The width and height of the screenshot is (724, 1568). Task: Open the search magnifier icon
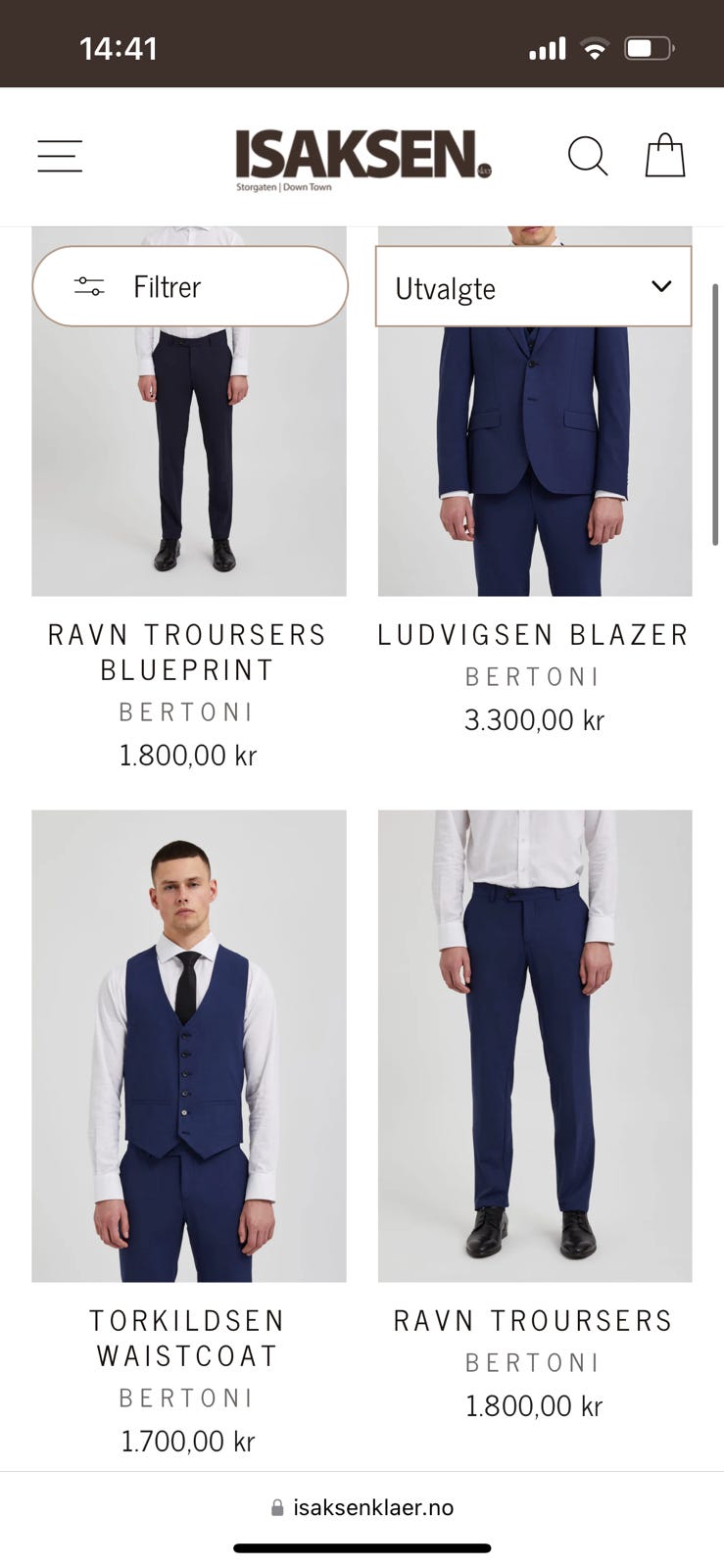pos(588,156)
